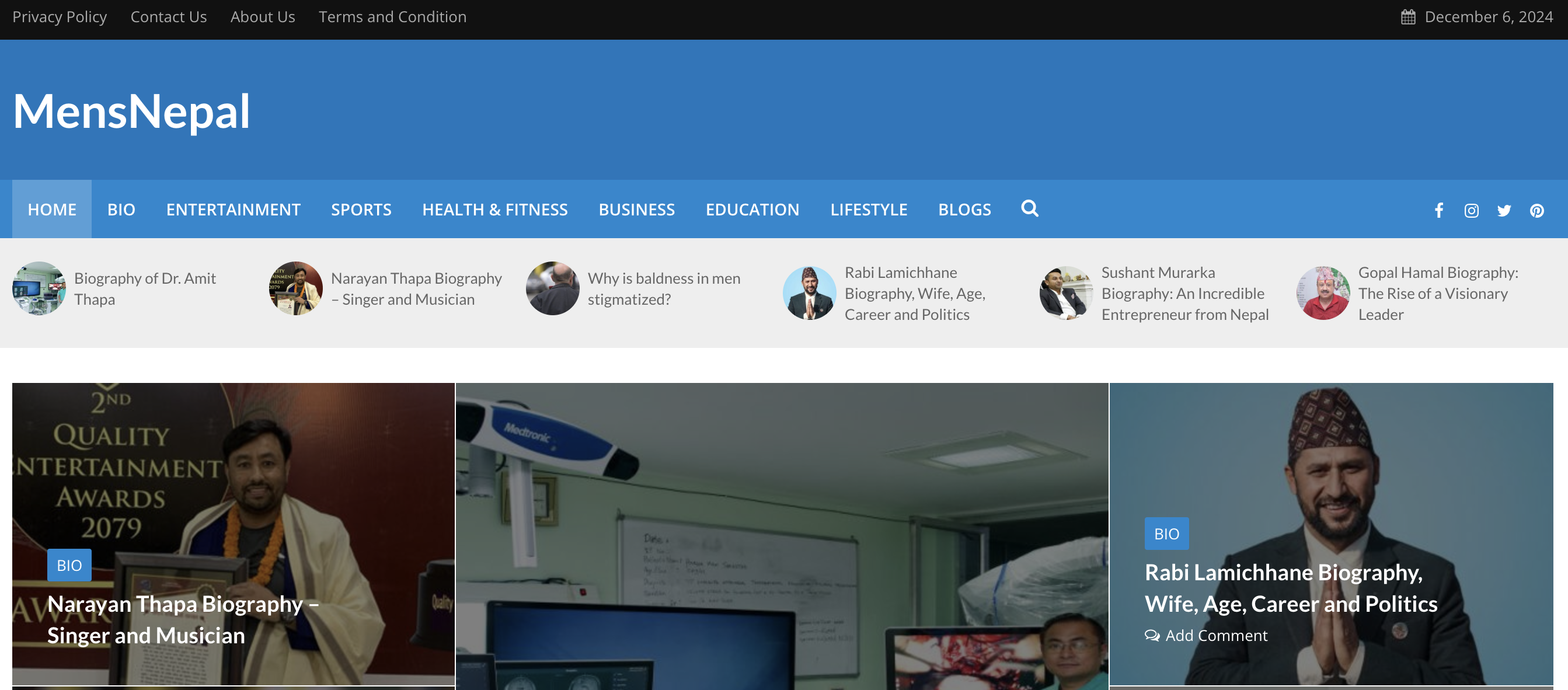This screenshot has width=1568, height=690.
Task: Open the Privacy Policy link
Action: (x=60, y=17)
